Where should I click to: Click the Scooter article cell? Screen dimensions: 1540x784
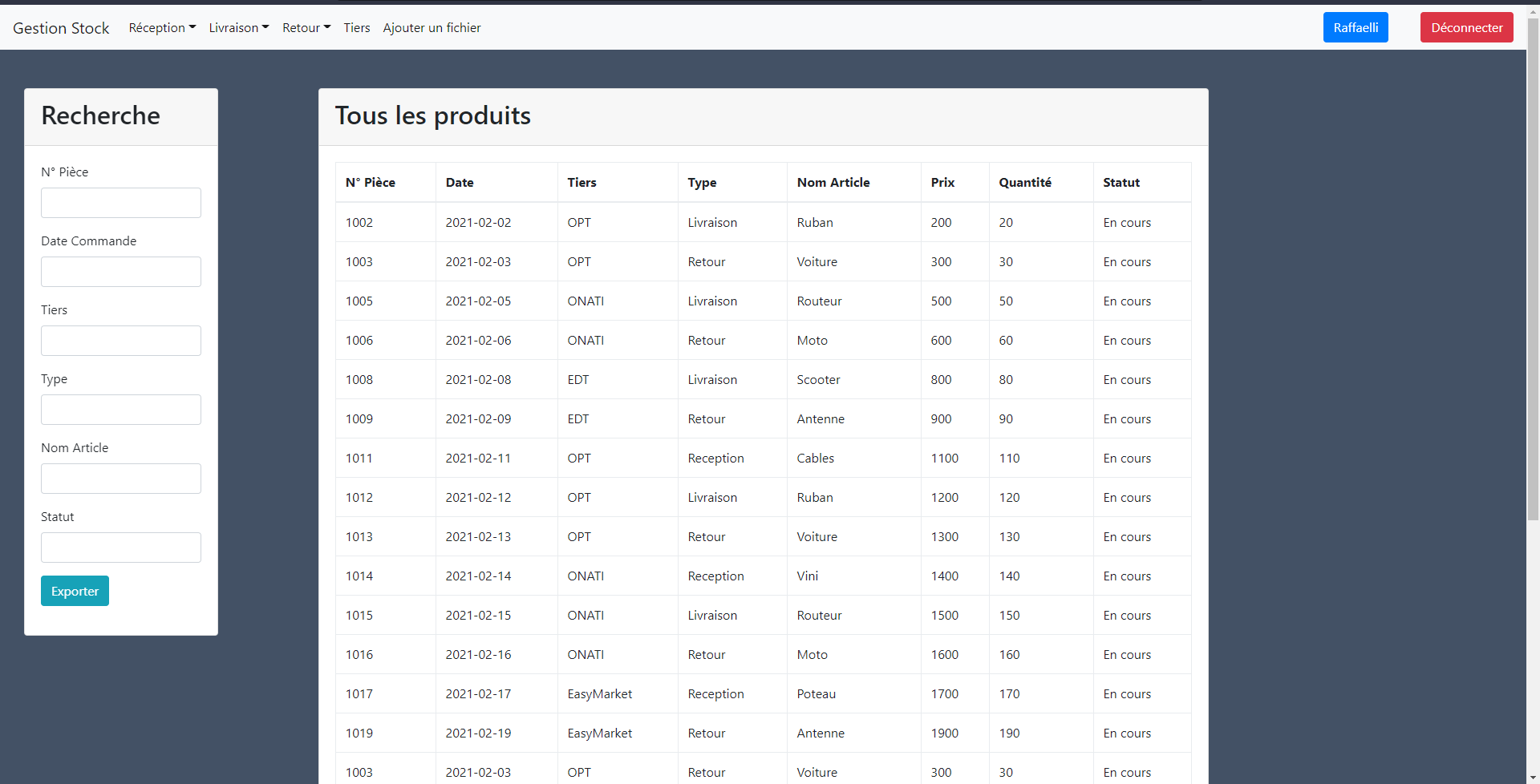[x=818, y=380]
